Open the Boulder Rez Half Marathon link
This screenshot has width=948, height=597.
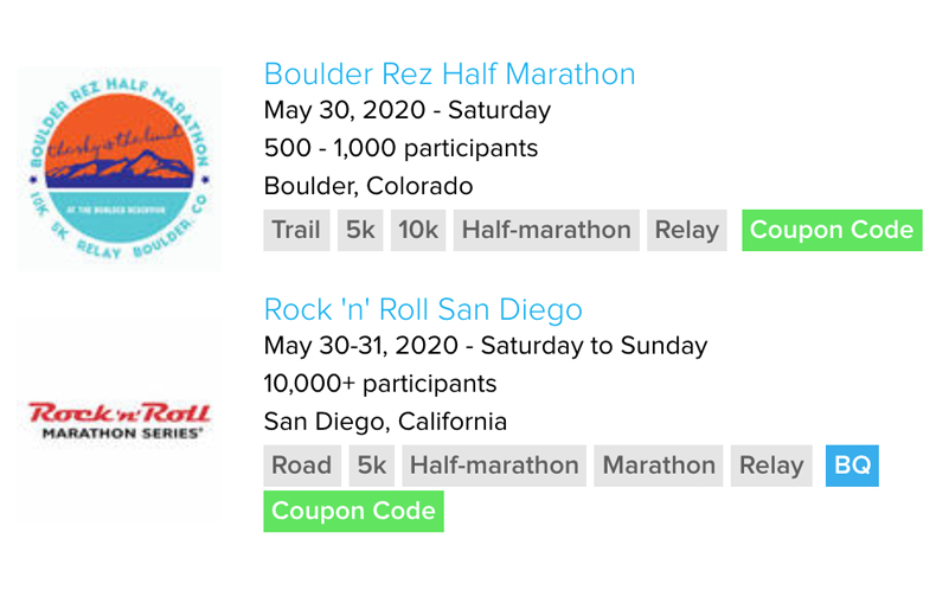[449, 74]
